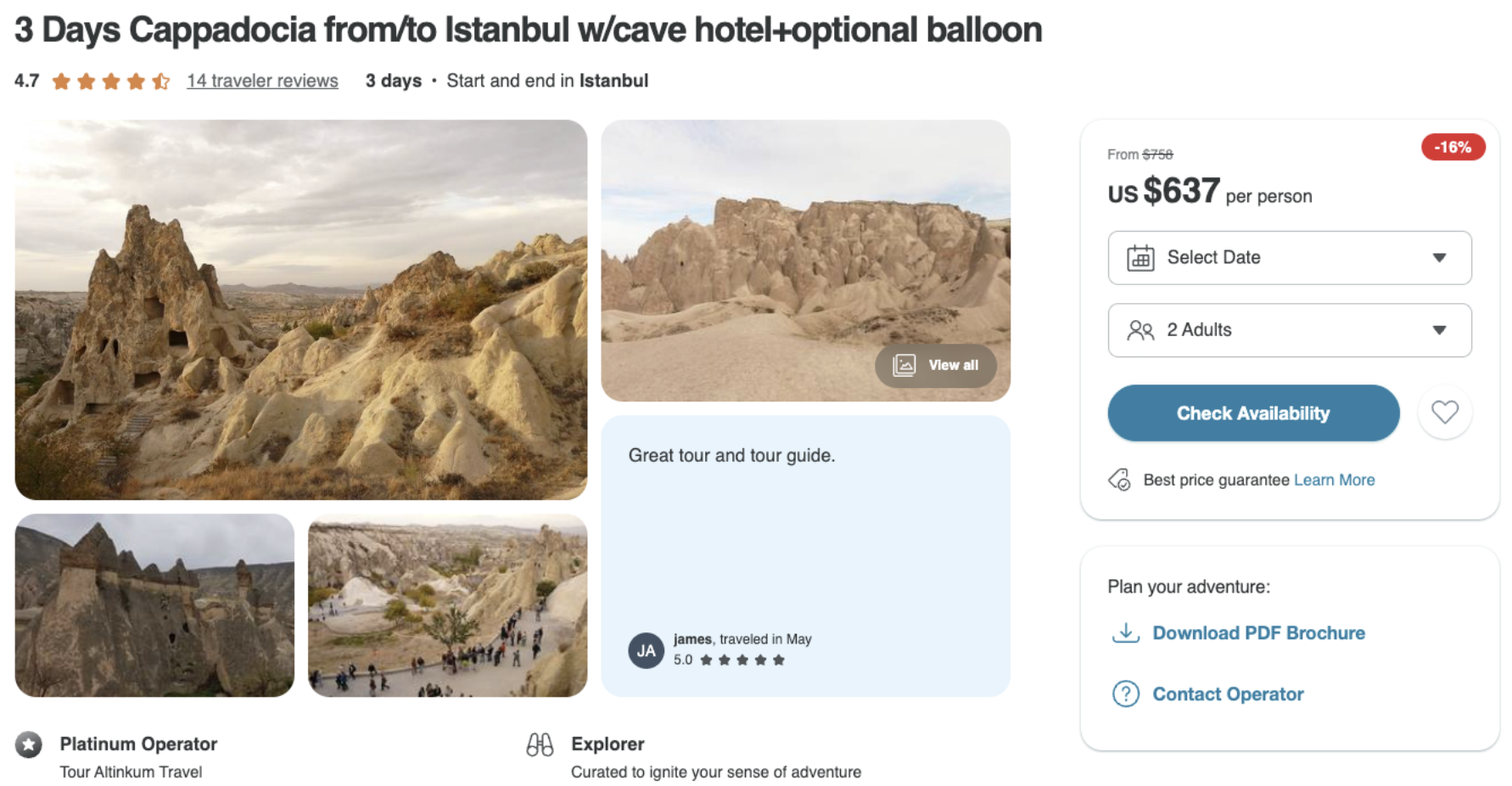The image size is (1512, 786).
Task: Follow the Learn More link
Action: 1334,480
